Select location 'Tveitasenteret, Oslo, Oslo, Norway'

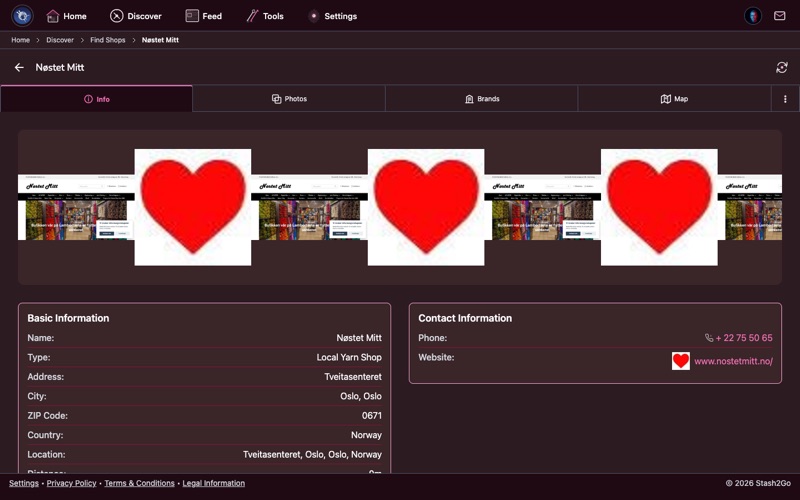[312, 454]
